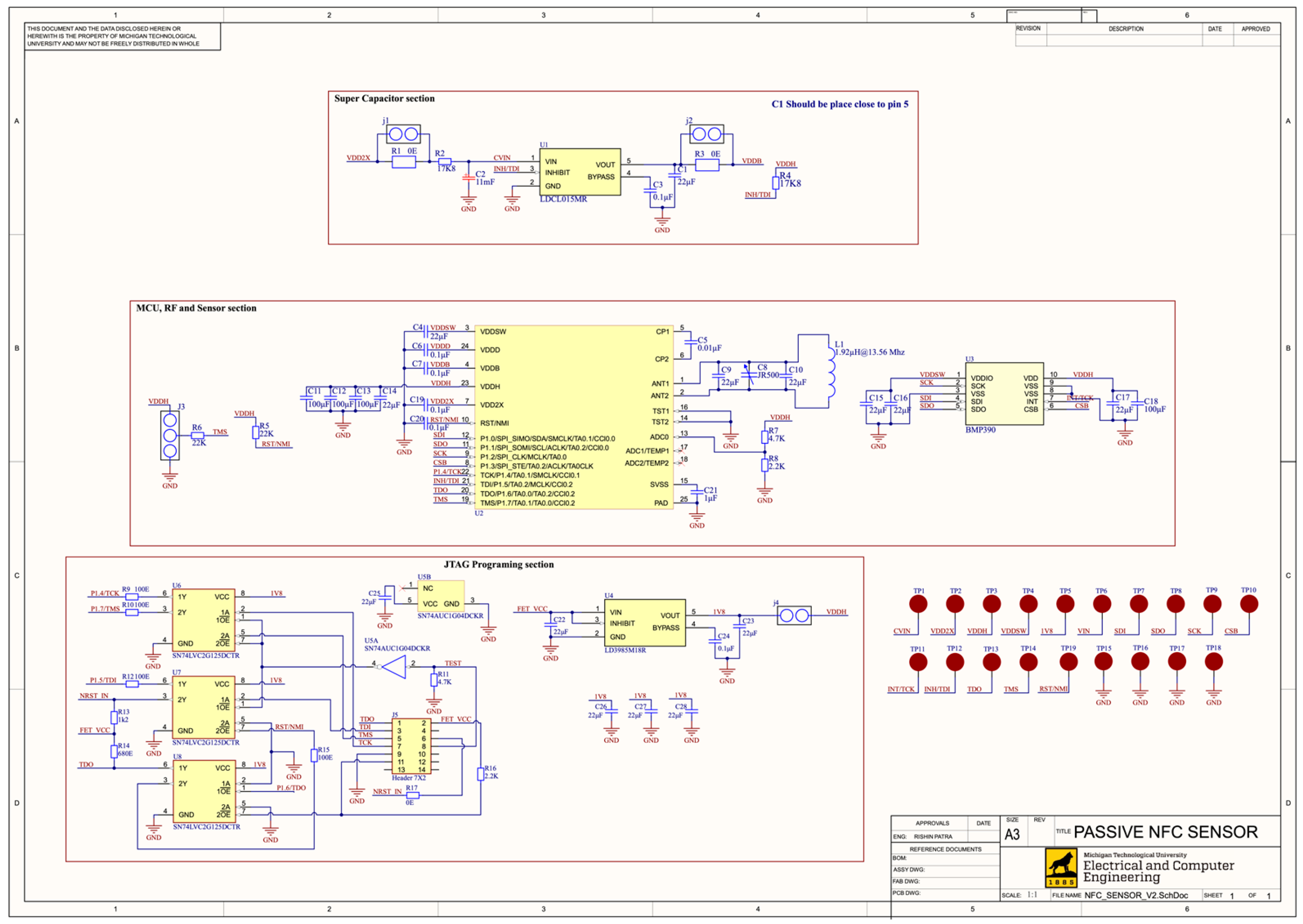Click the 'APPROVED' column header

[x=1255, y=29]
